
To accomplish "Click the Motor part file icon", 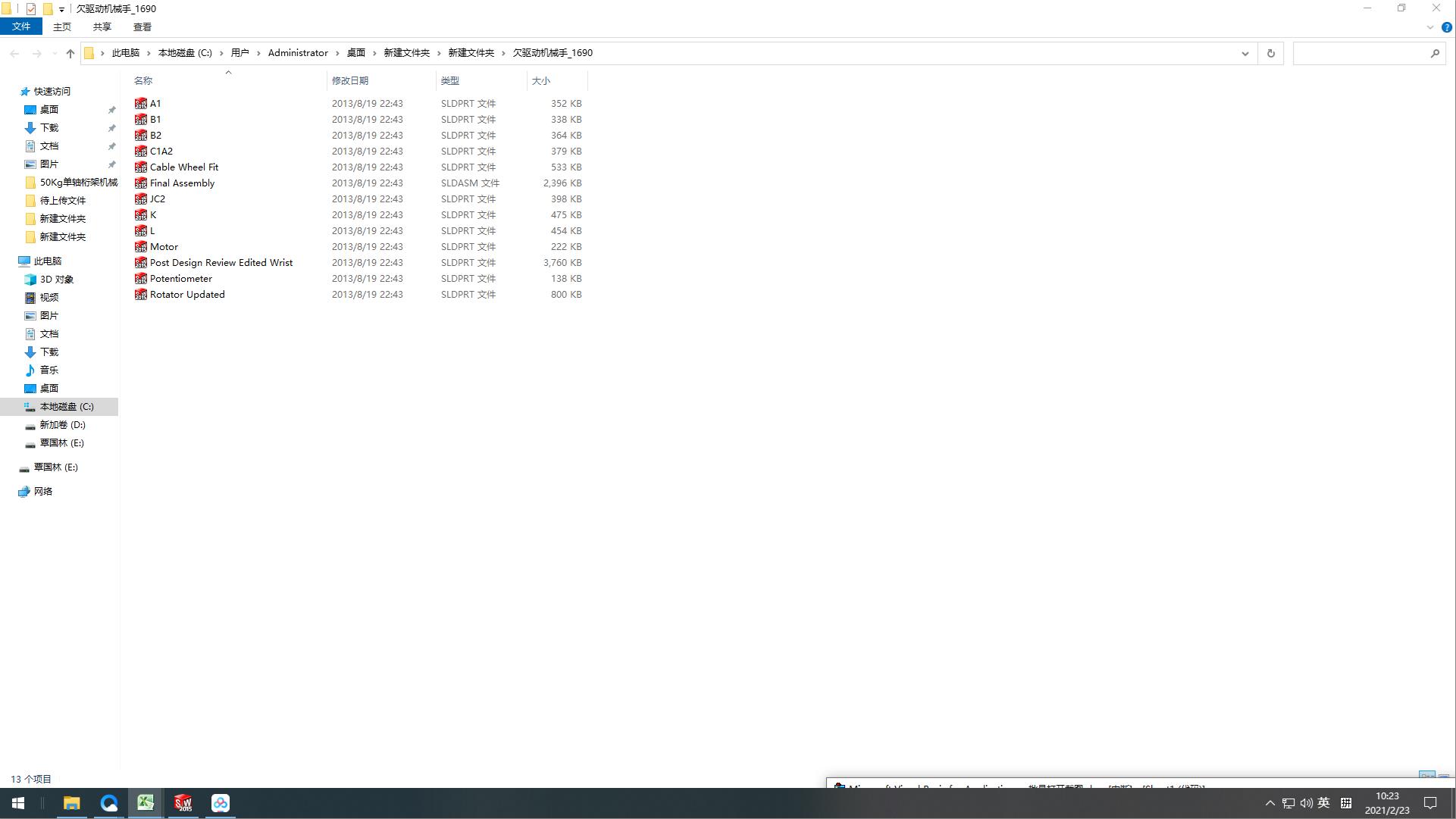I will (x=140, y=247).
